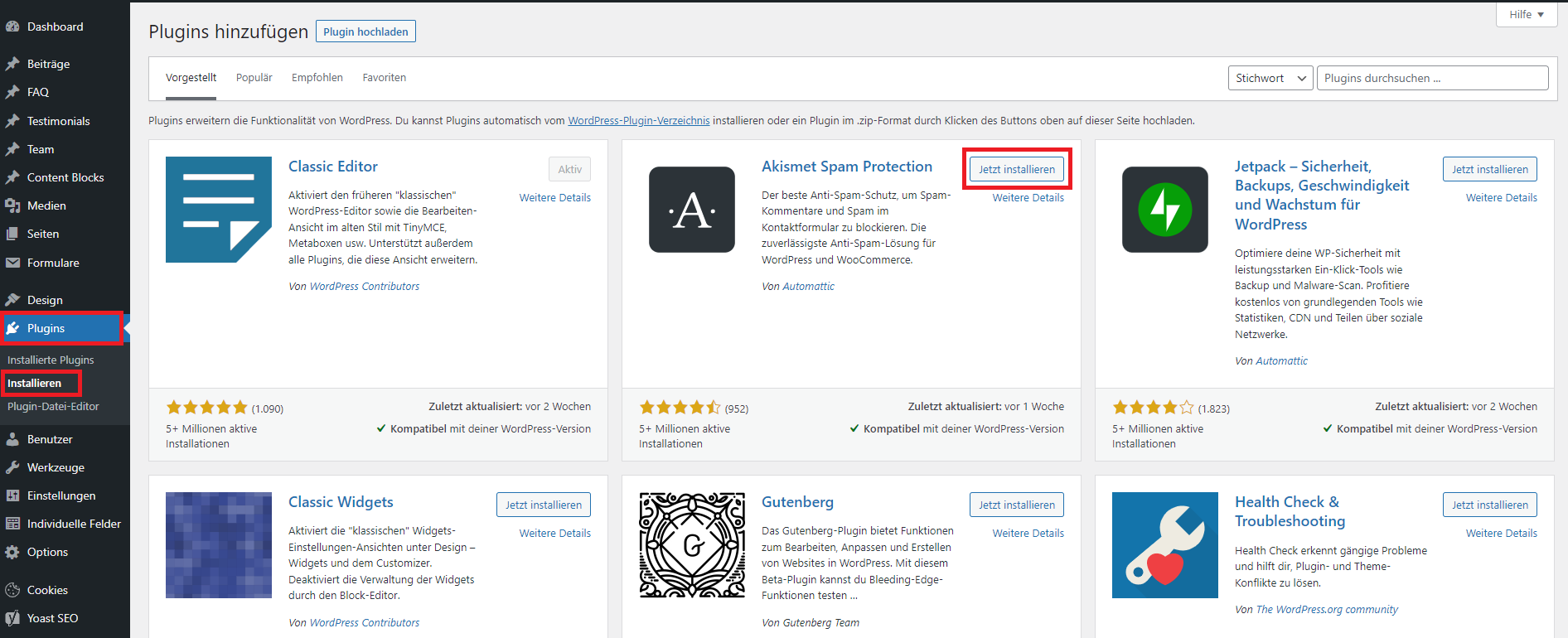Click the Classic Widgets plugin thumbnail

tap(219, 545)
